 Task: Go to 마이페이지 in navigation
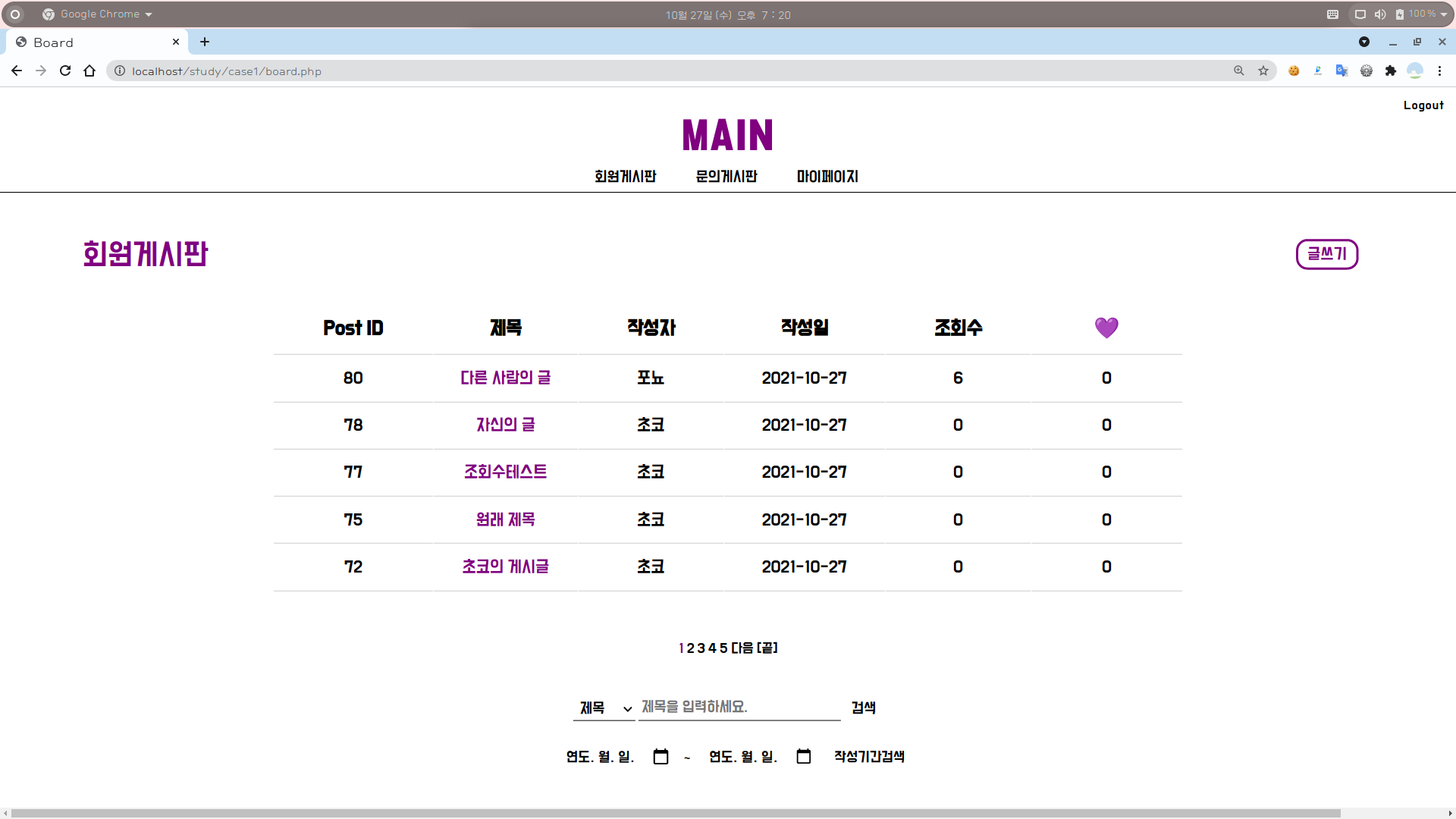click(x=827, y=177)
